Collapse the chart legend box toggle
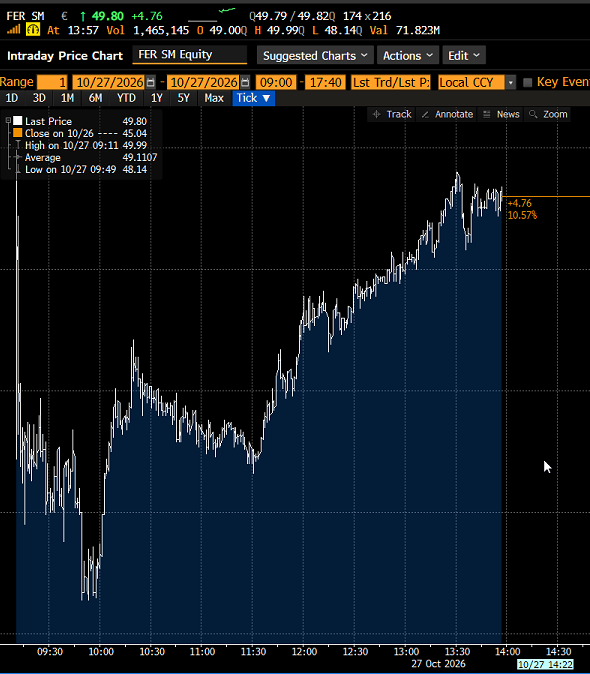The width and height of the screenshot is (590, 674). pos(8,121)
